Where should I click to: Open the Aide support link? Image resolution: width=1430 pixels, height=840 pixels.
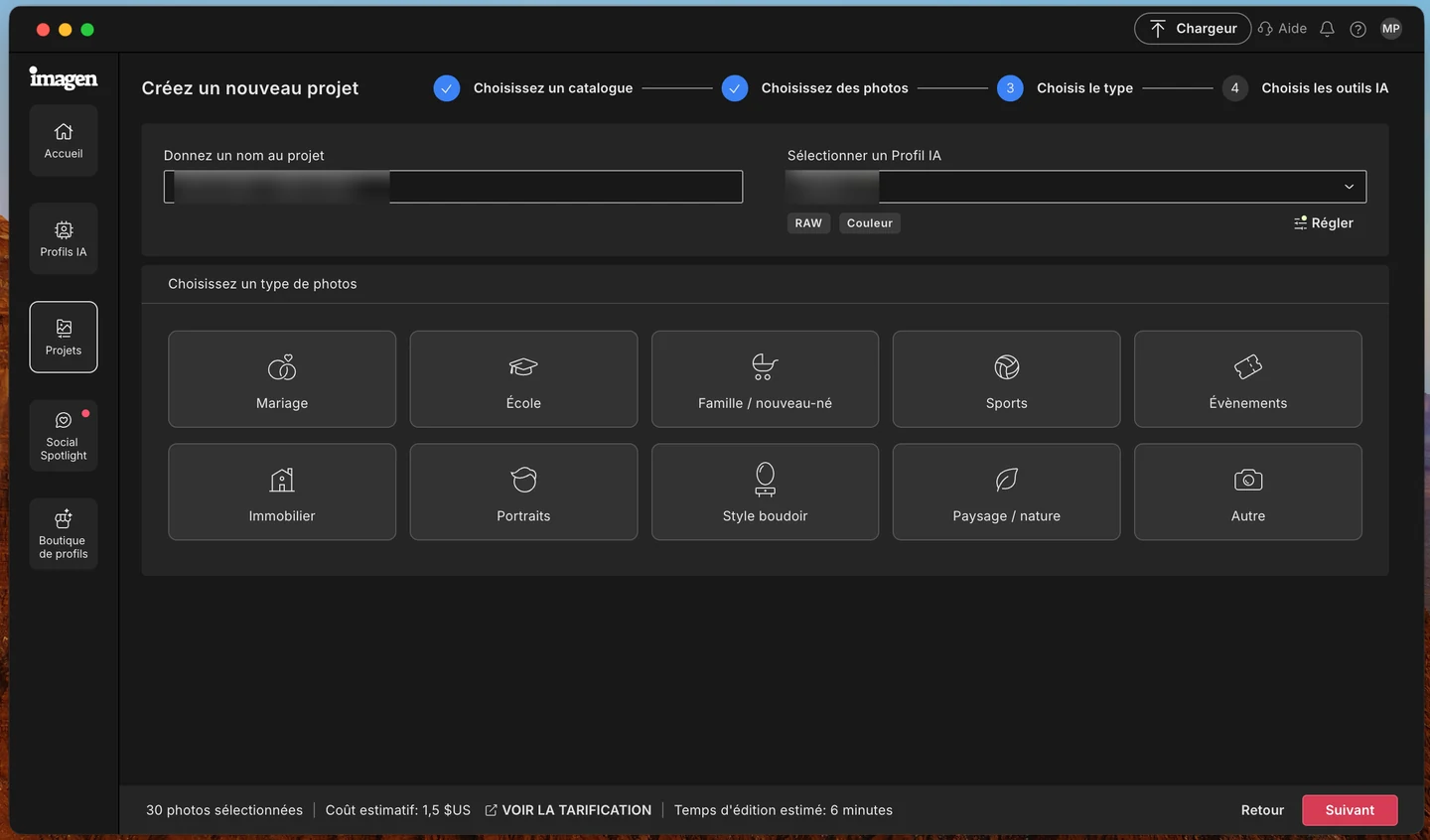pyautogui.click(x=1282, y=29)
